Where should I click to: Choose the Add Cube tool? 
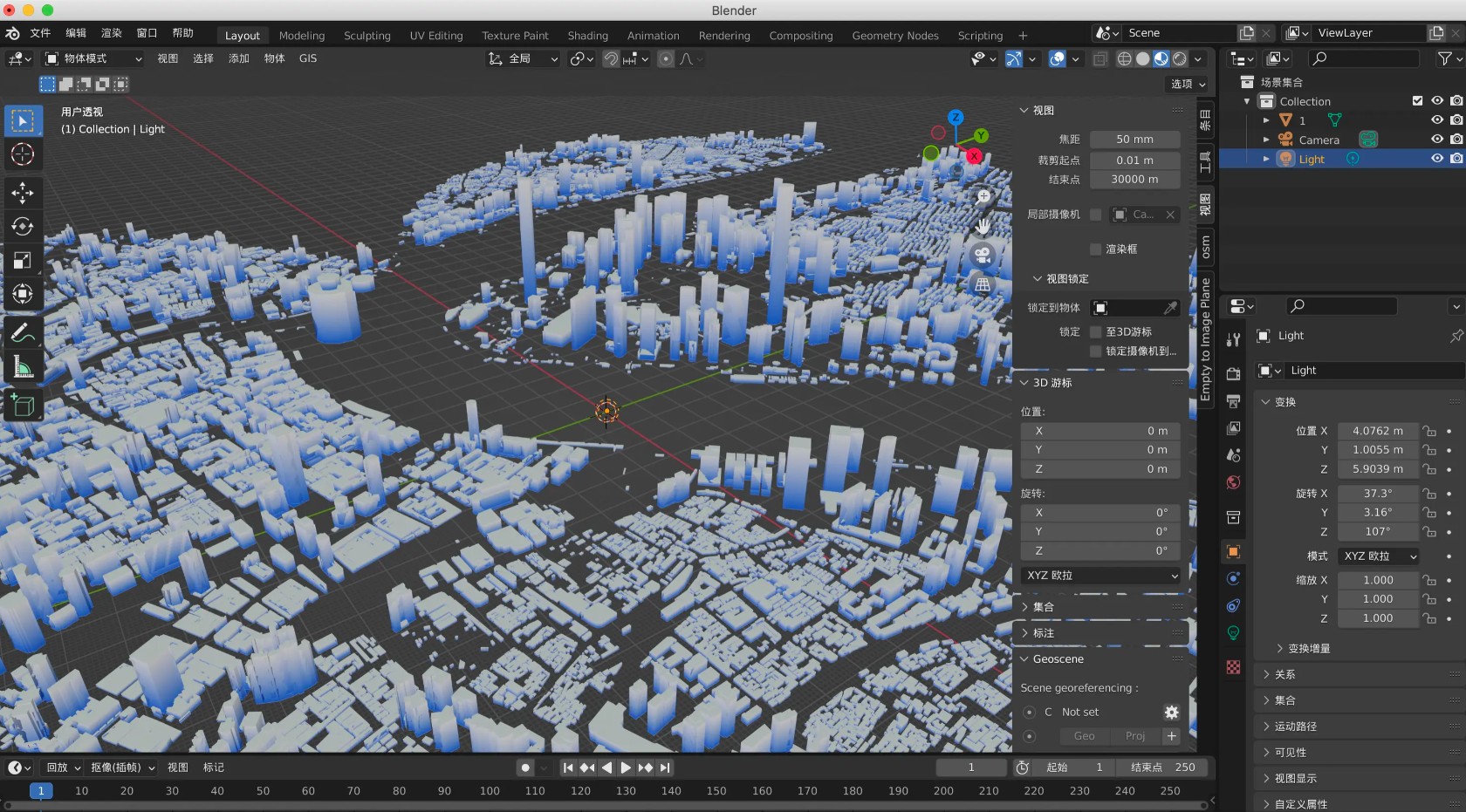pyautogui.click(x=23, y=406)
